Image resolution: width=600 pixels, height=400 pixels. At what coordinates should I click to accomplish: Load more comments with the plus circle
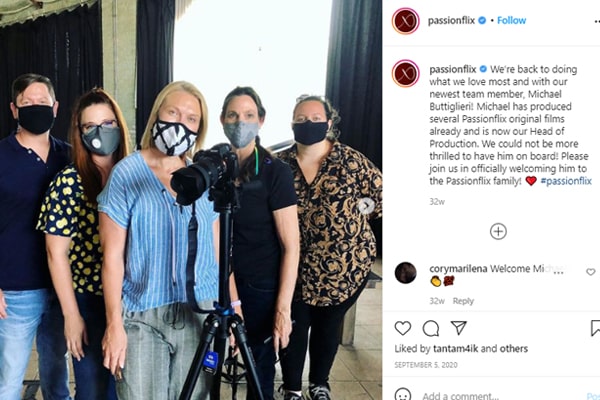(x=498, y=232)
